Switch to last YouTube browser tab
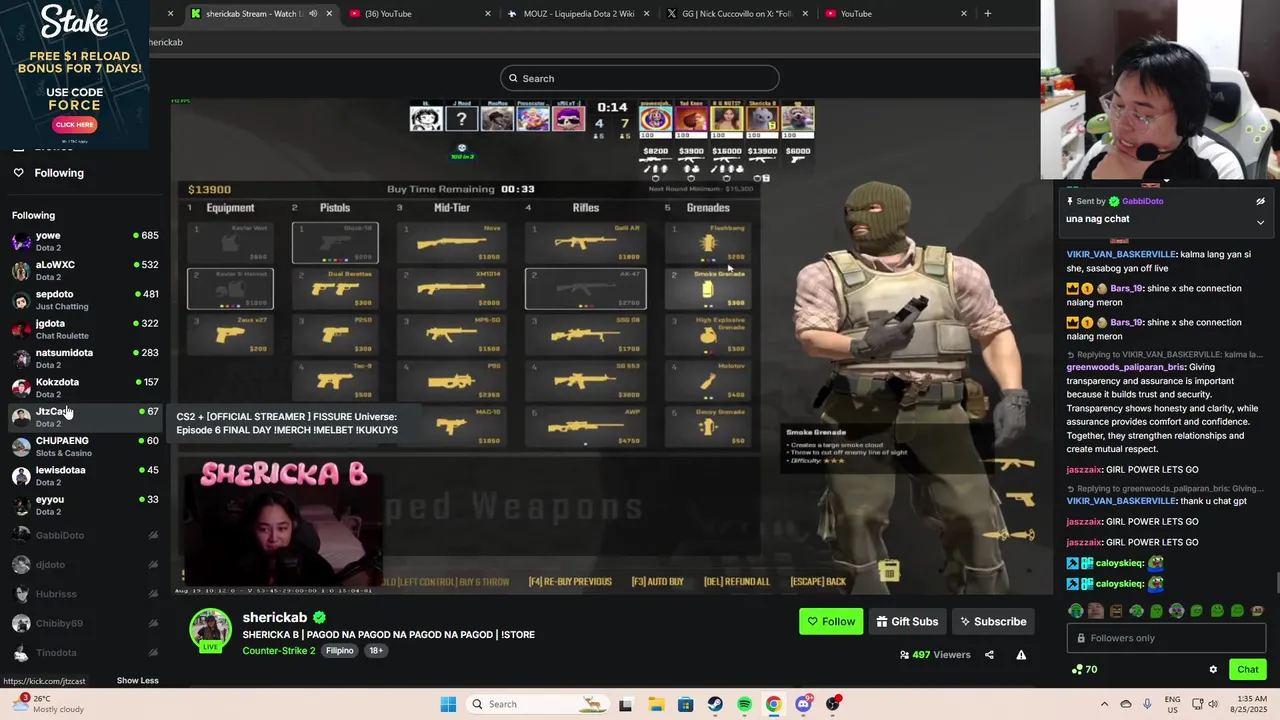 [896, 14]
